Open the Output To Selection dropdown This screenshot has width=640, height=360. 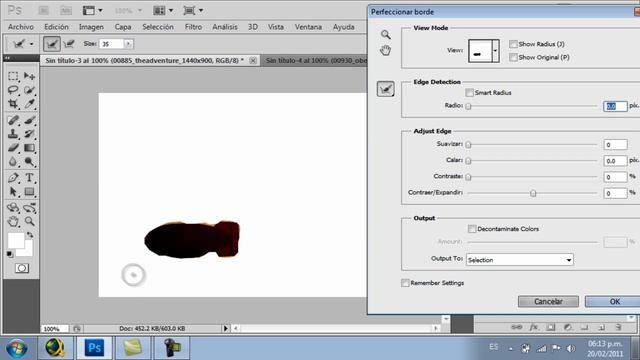[520, 260]
